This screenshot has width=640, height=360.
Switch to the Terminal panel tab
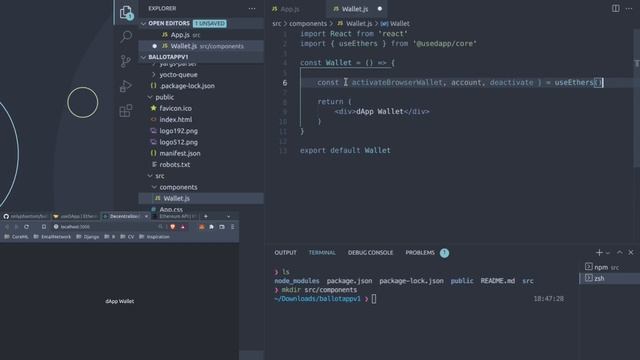tap(322, 253)
